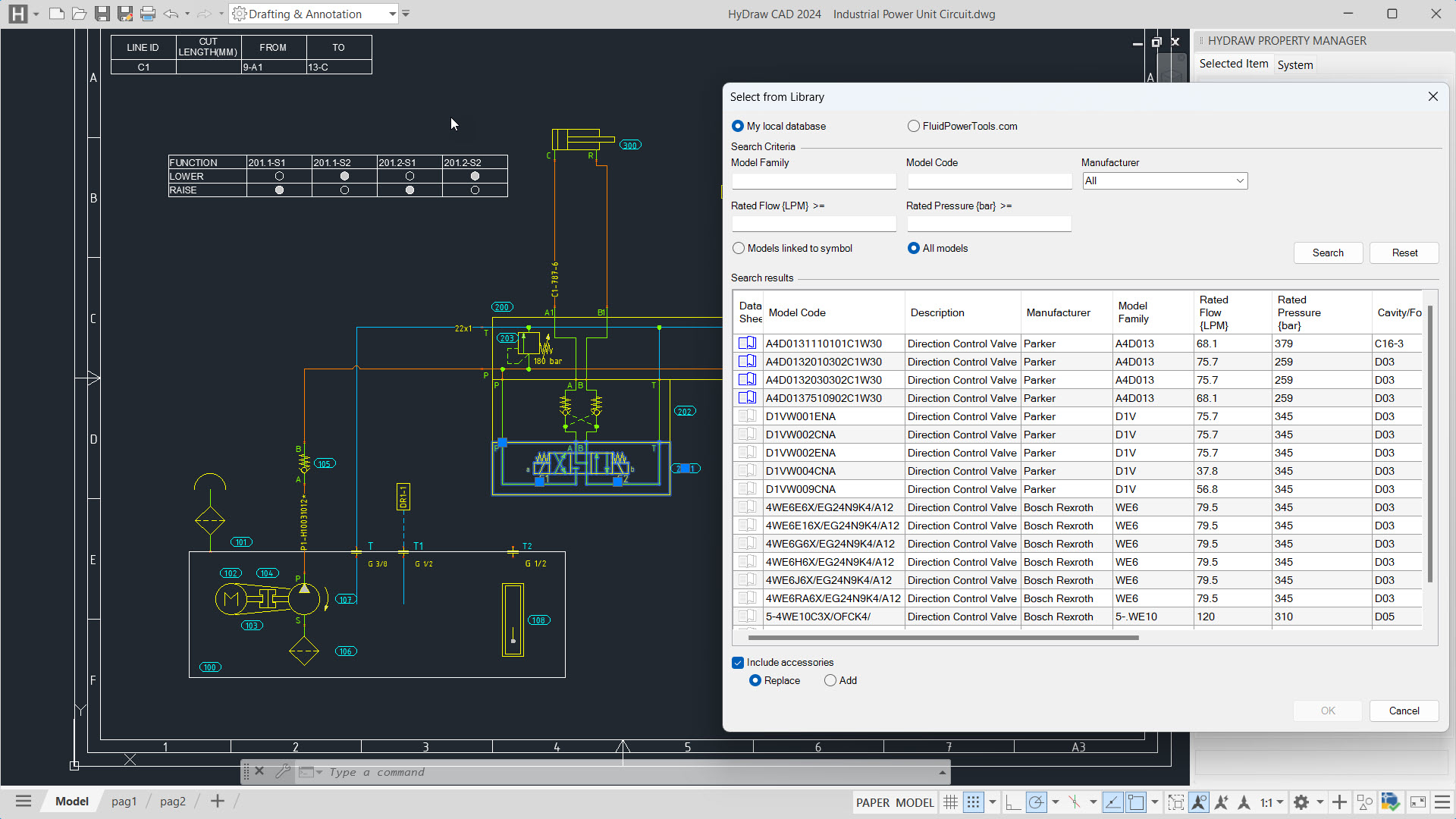This screenshot has width=1456, height=819.
Task: Undo the last action
Action: (x=171, y=14)
